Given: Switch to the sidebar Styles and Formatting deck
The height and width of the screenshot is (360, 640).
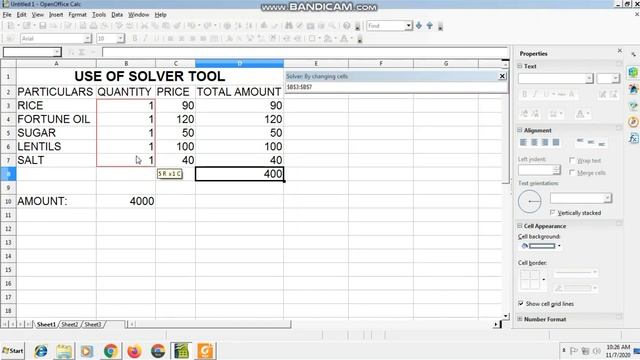Looking at the screenshot, I should [633, 89].
